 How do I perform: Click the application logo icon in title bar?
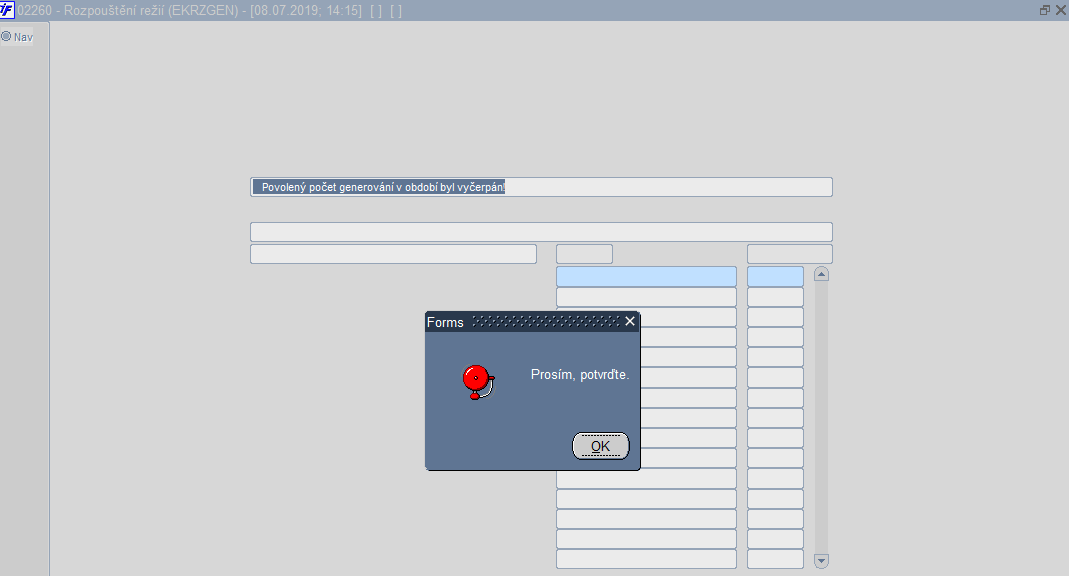pos(7,10)
